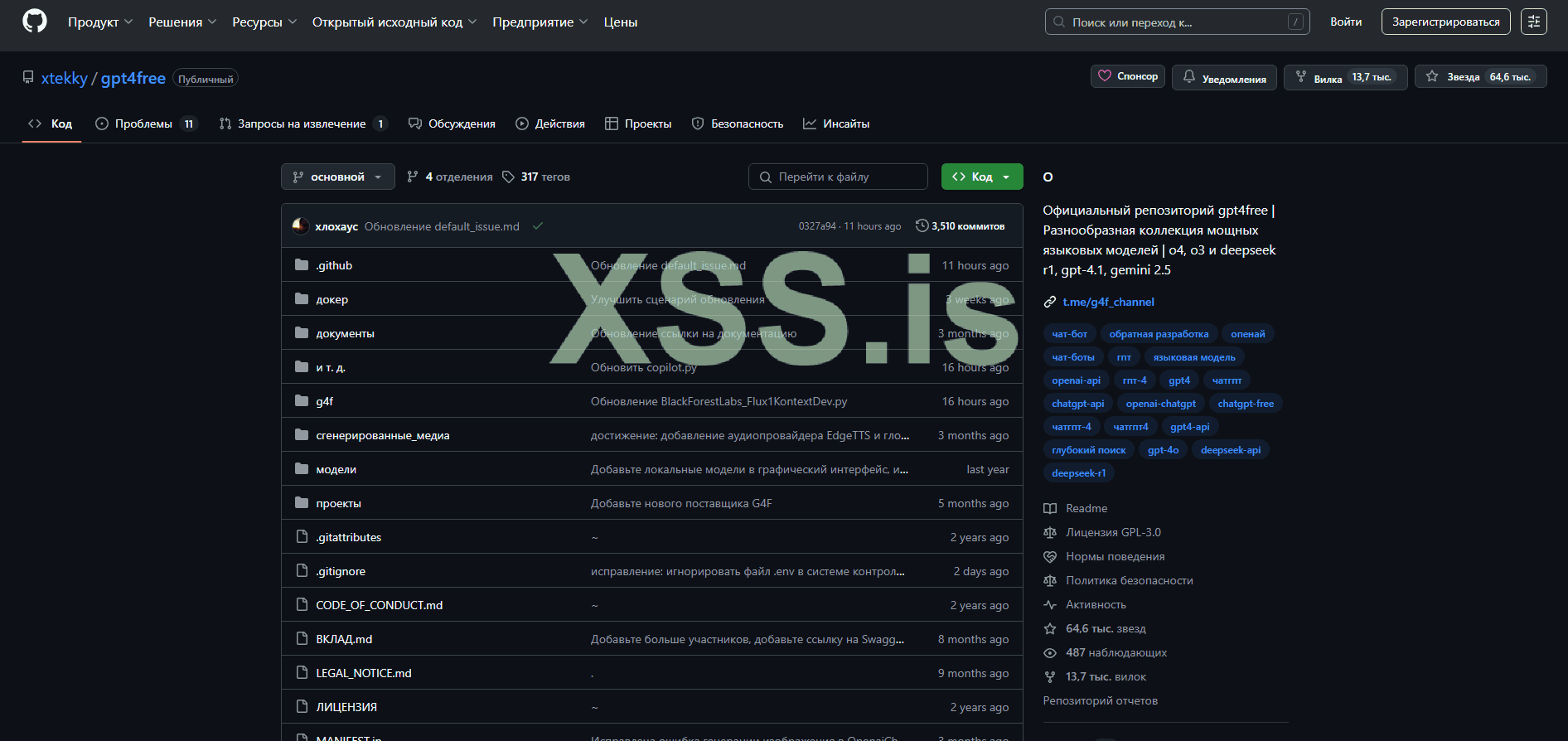Viewport: 1568px width, 741px height.
Task: Click the green commit status checkmark
Action: [538, 226]
